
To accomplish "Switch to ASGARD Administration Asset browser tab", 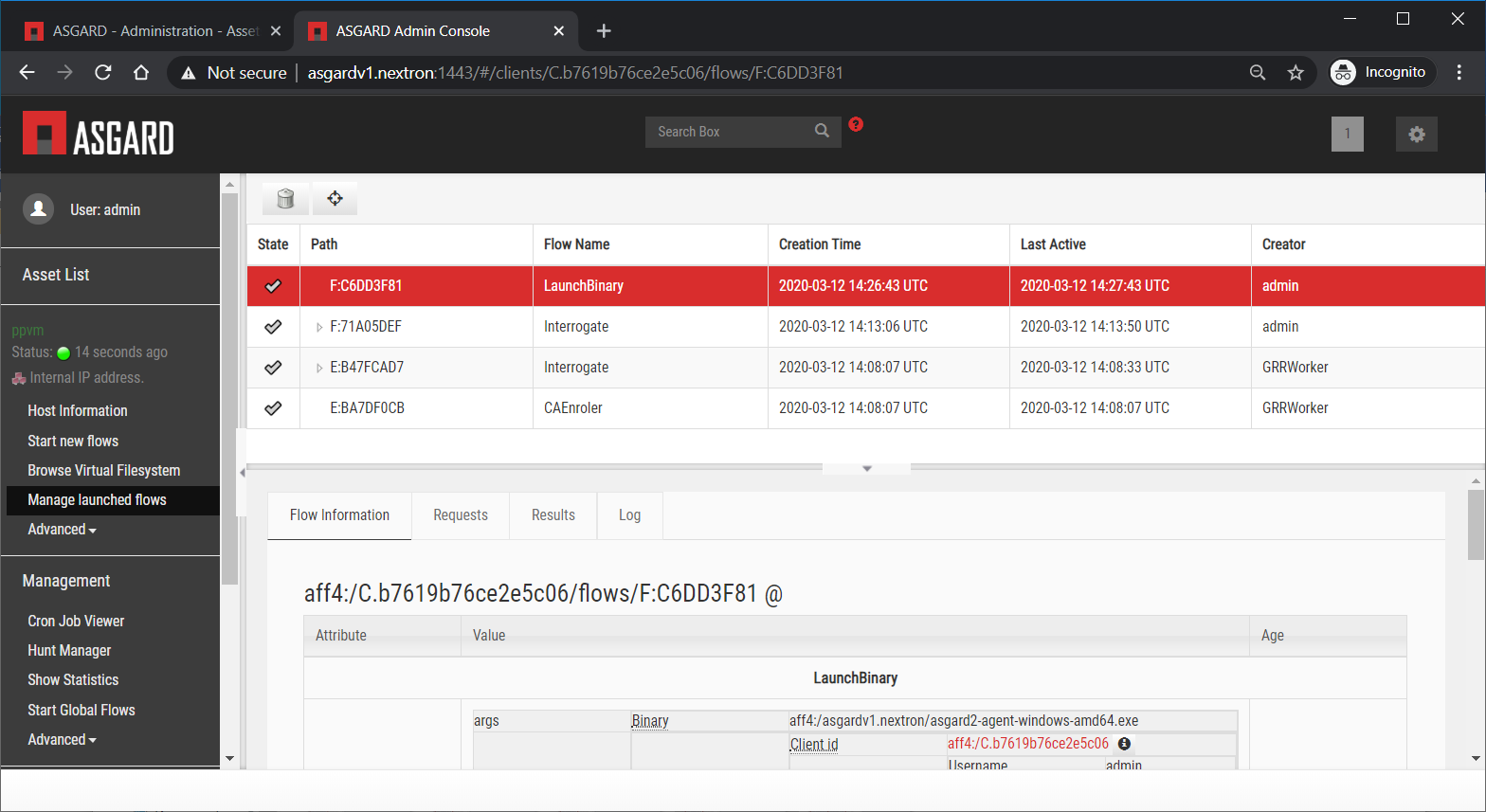I will pyautogui.click(x=152, y=30).
